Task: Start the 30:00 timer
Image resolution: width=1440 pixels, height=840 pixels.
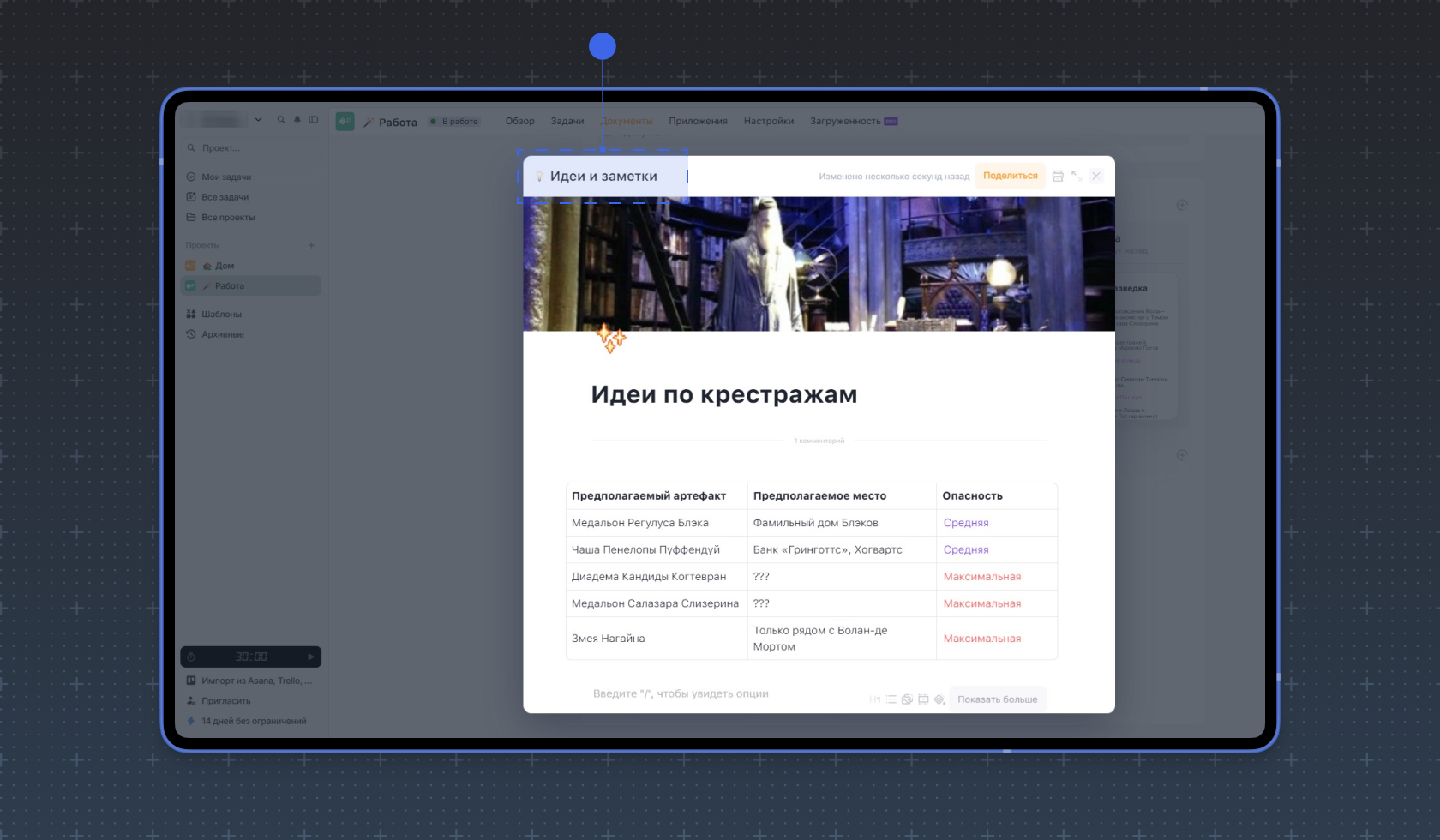Action: point(310,657)
